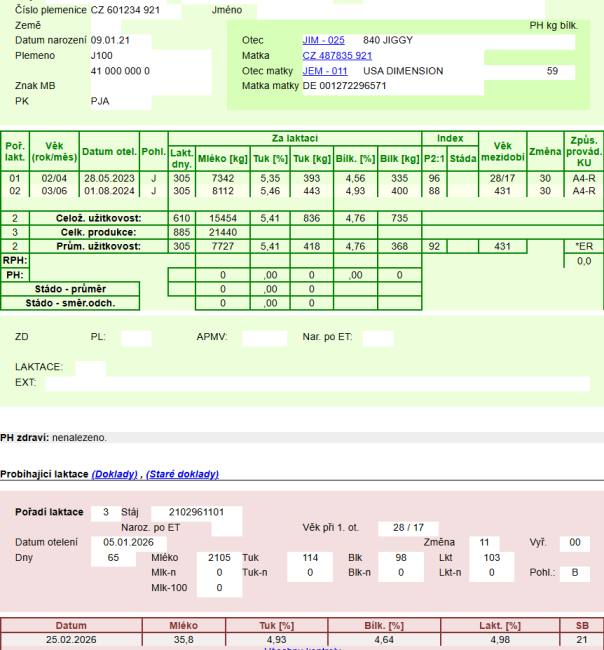Click the Datum otelení field 05.01.2026
Viewport: 604px width, 650px height.
132,542
